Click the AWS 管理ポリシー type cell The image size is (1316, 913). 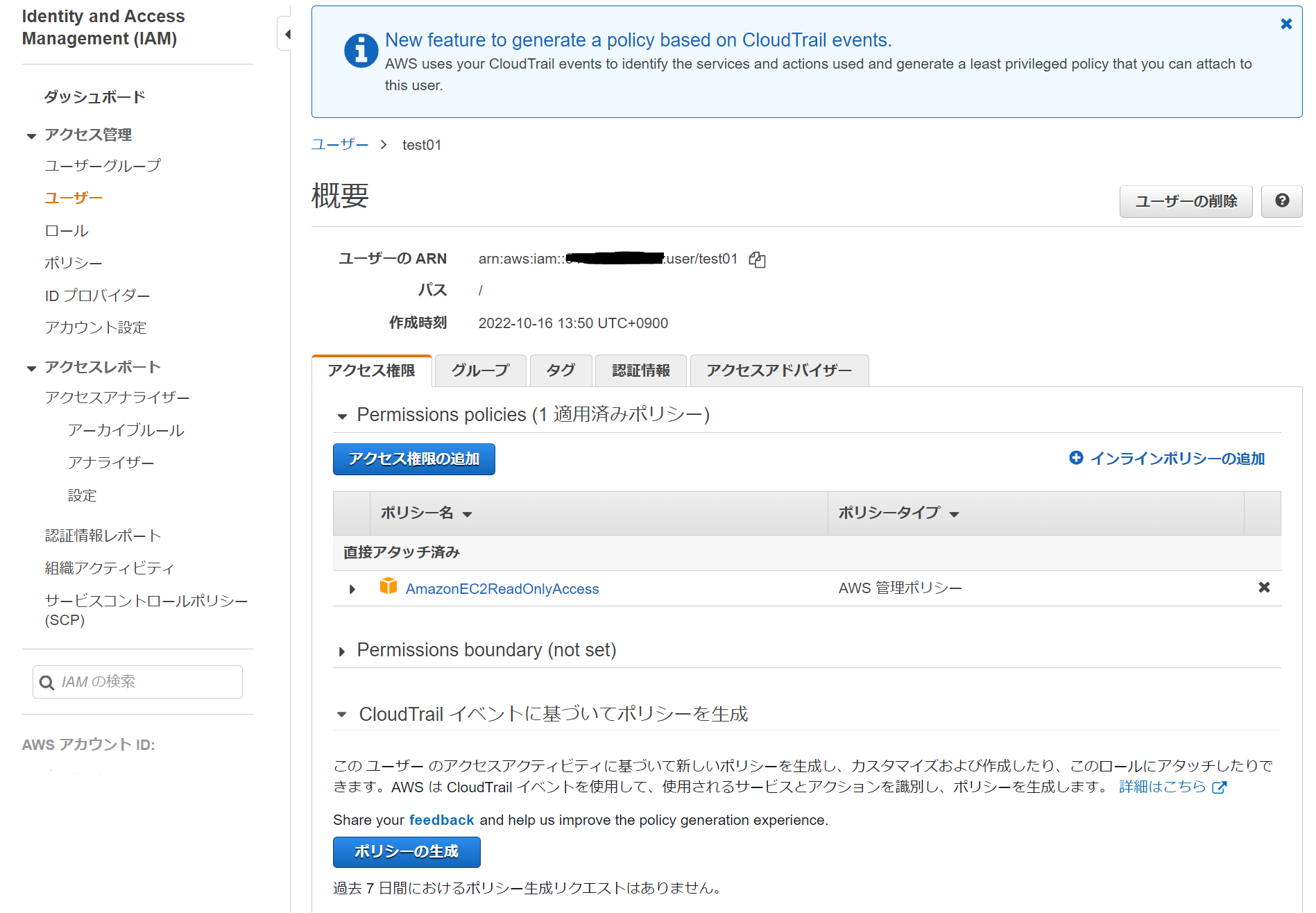900,588
